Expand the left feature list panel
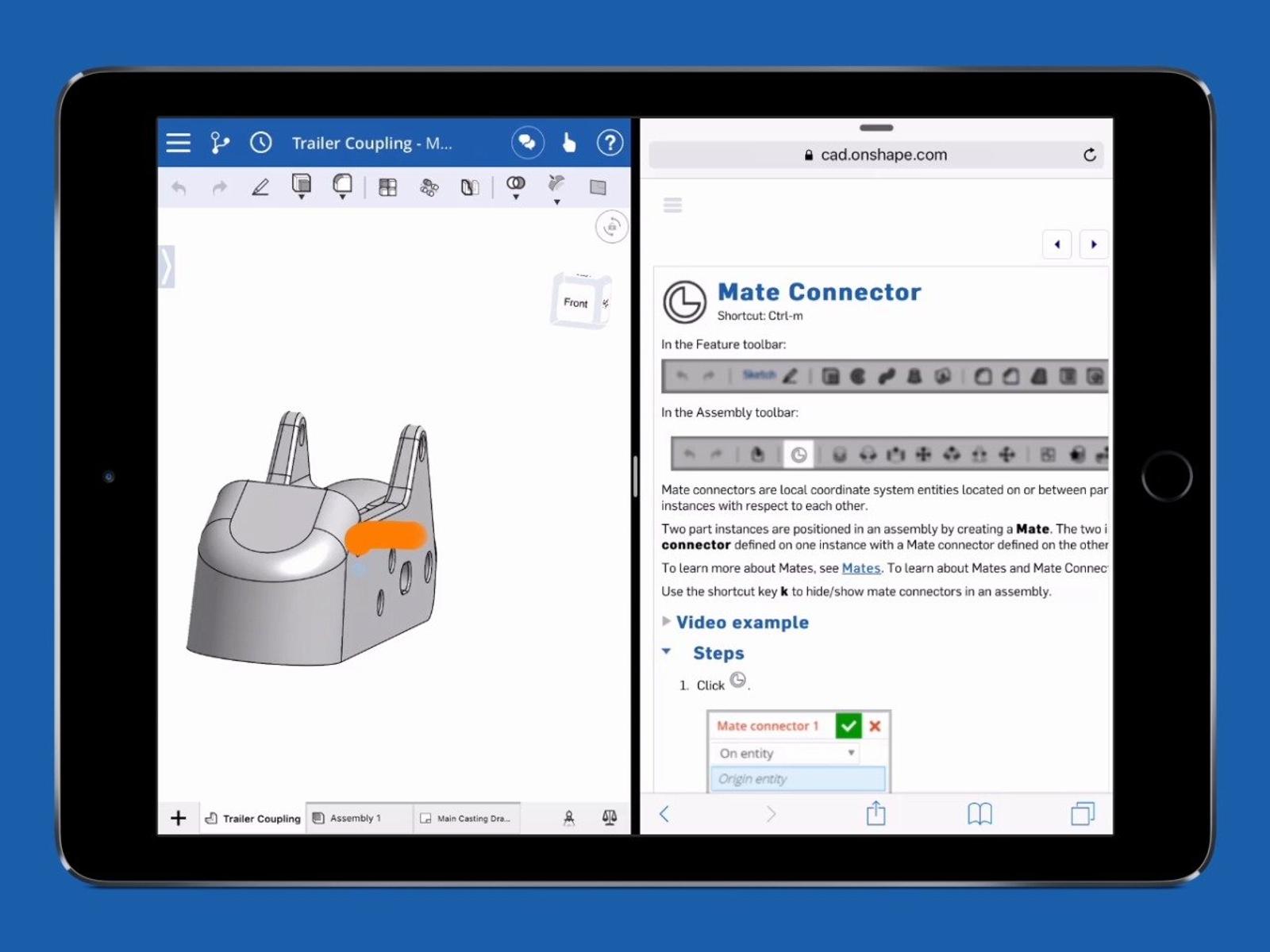The image size is (1270, 952). [x=167, y=267]
